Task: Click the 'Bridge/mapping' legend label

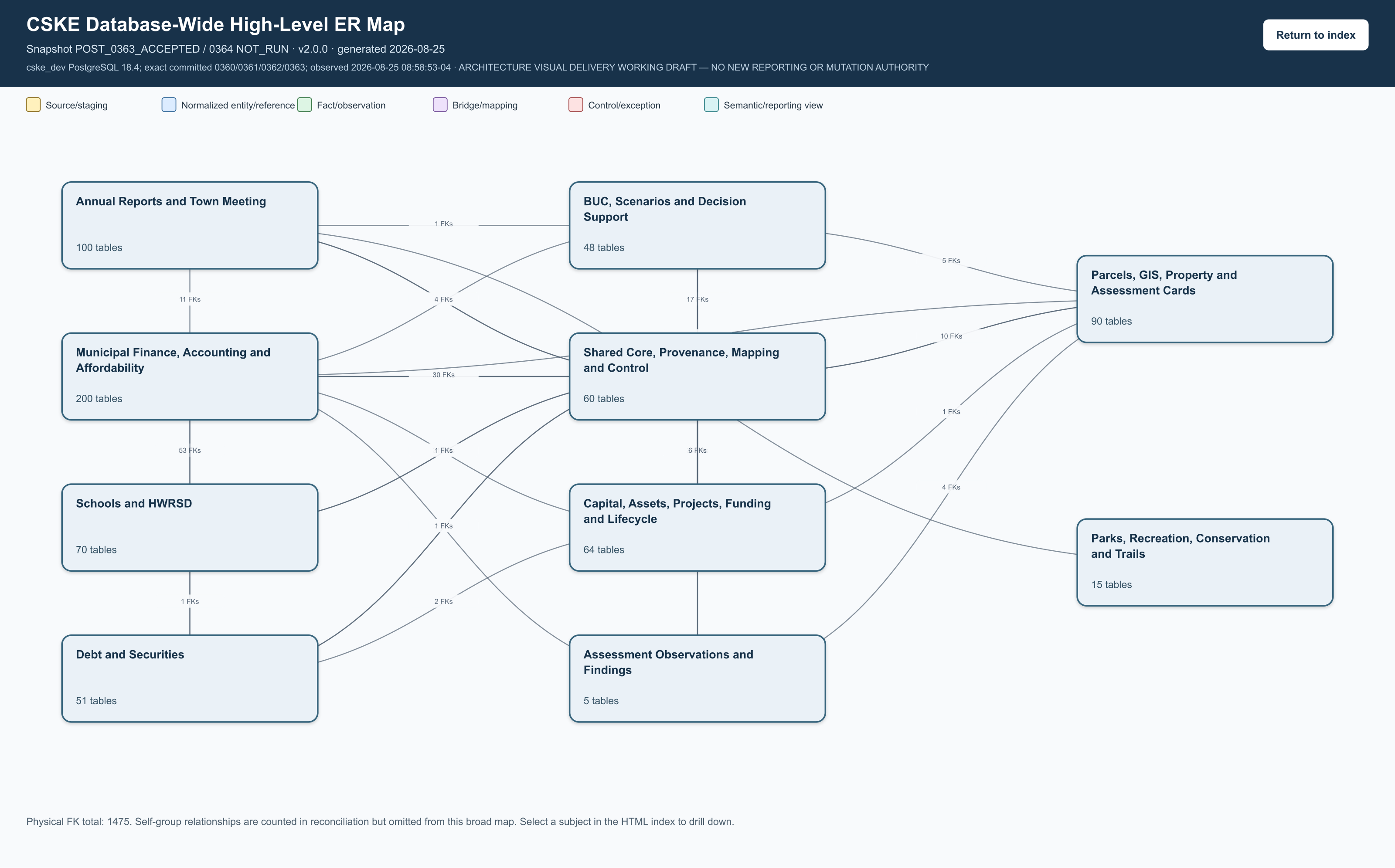Action: (485, 105)
